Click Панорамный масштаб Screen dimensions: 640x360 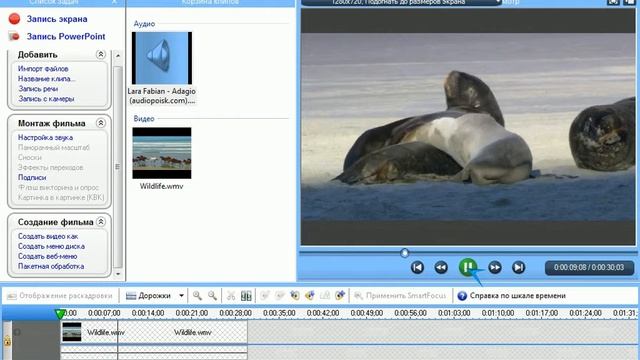(53, 147)
